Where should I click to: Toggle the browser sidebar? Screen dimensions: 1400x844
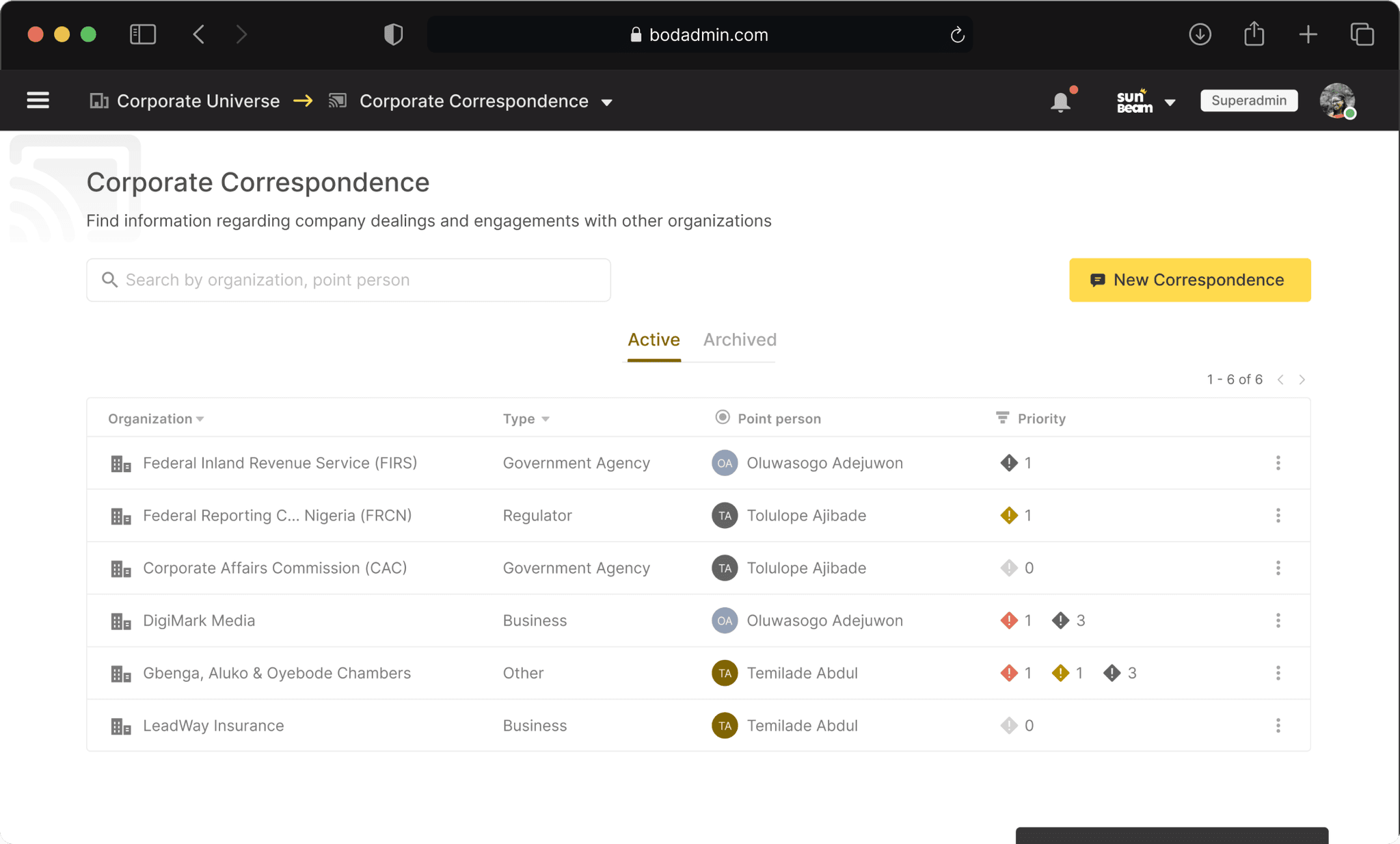coord(143,34)
